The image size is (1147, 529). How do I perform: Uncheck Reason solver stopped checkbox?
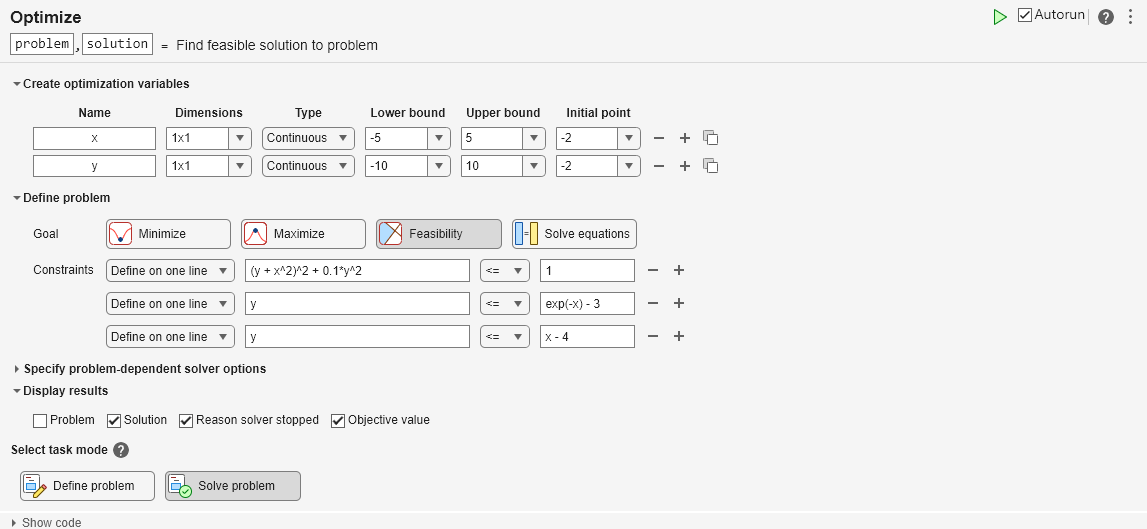(186, 420)
